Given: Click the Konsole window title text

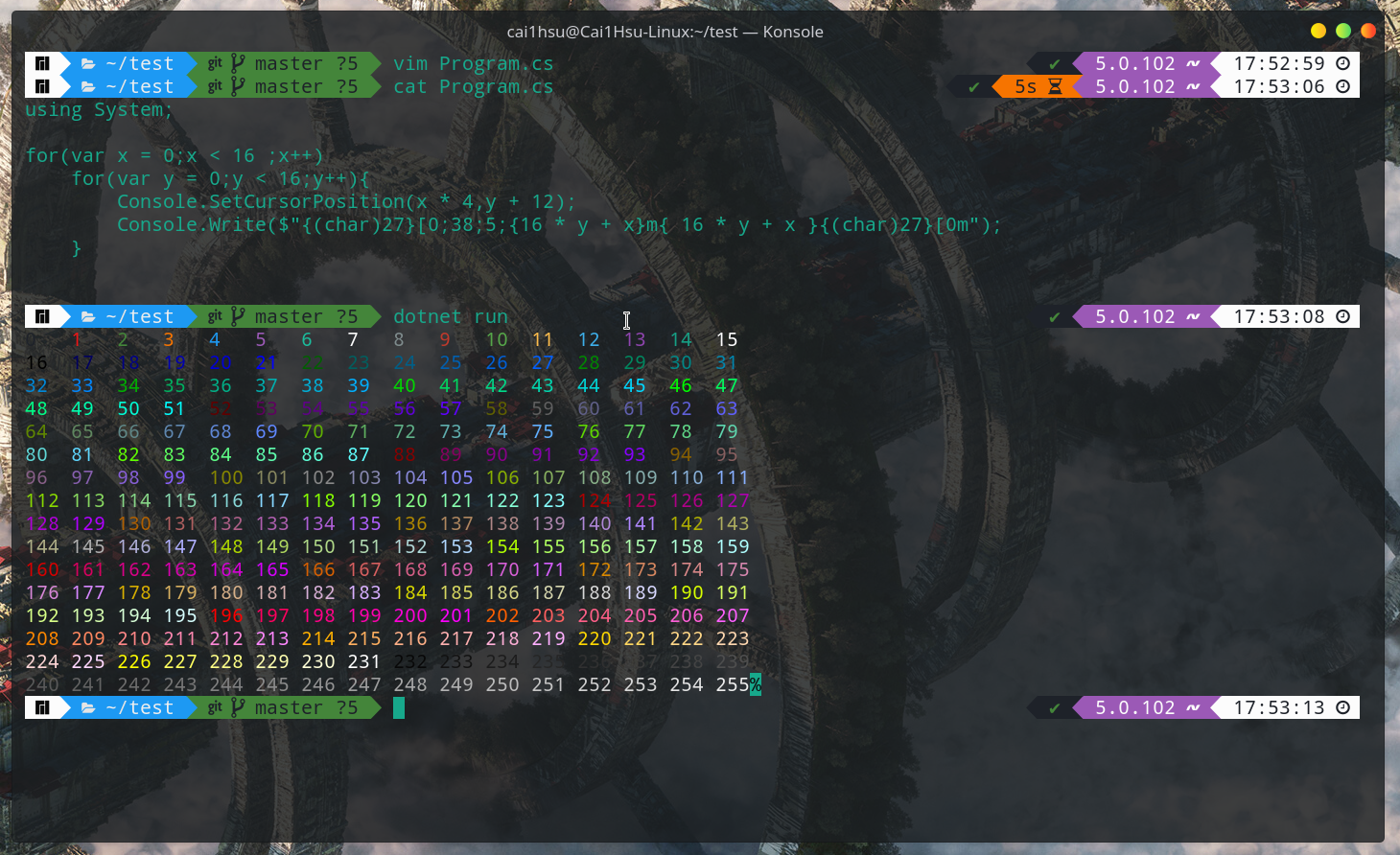Looking at the screenshot, I should (x=665, y=32).
